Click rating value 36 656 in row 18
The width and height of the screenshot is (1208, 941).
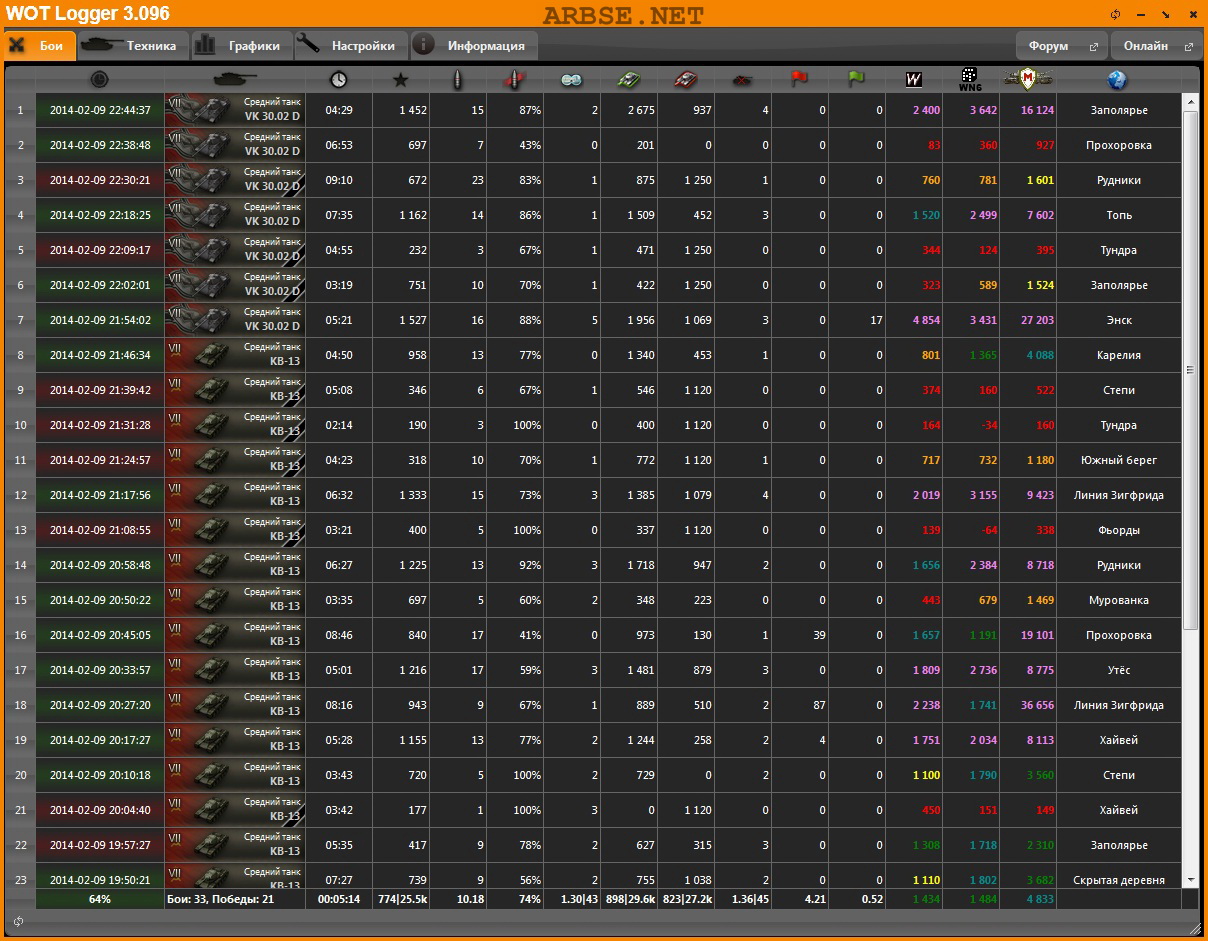[1037, 705]
